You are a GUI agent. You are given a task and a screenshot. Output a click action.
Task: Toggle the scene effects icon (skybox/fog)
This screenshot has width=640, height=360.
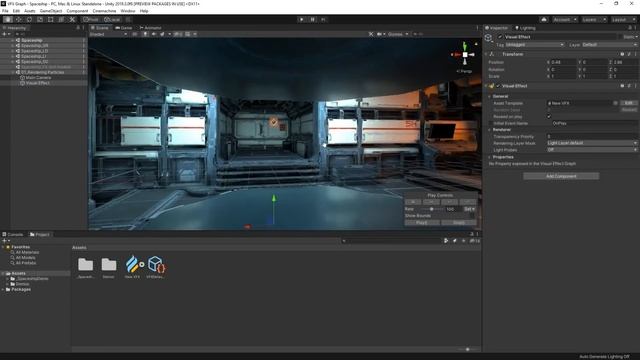click(162, 34)
